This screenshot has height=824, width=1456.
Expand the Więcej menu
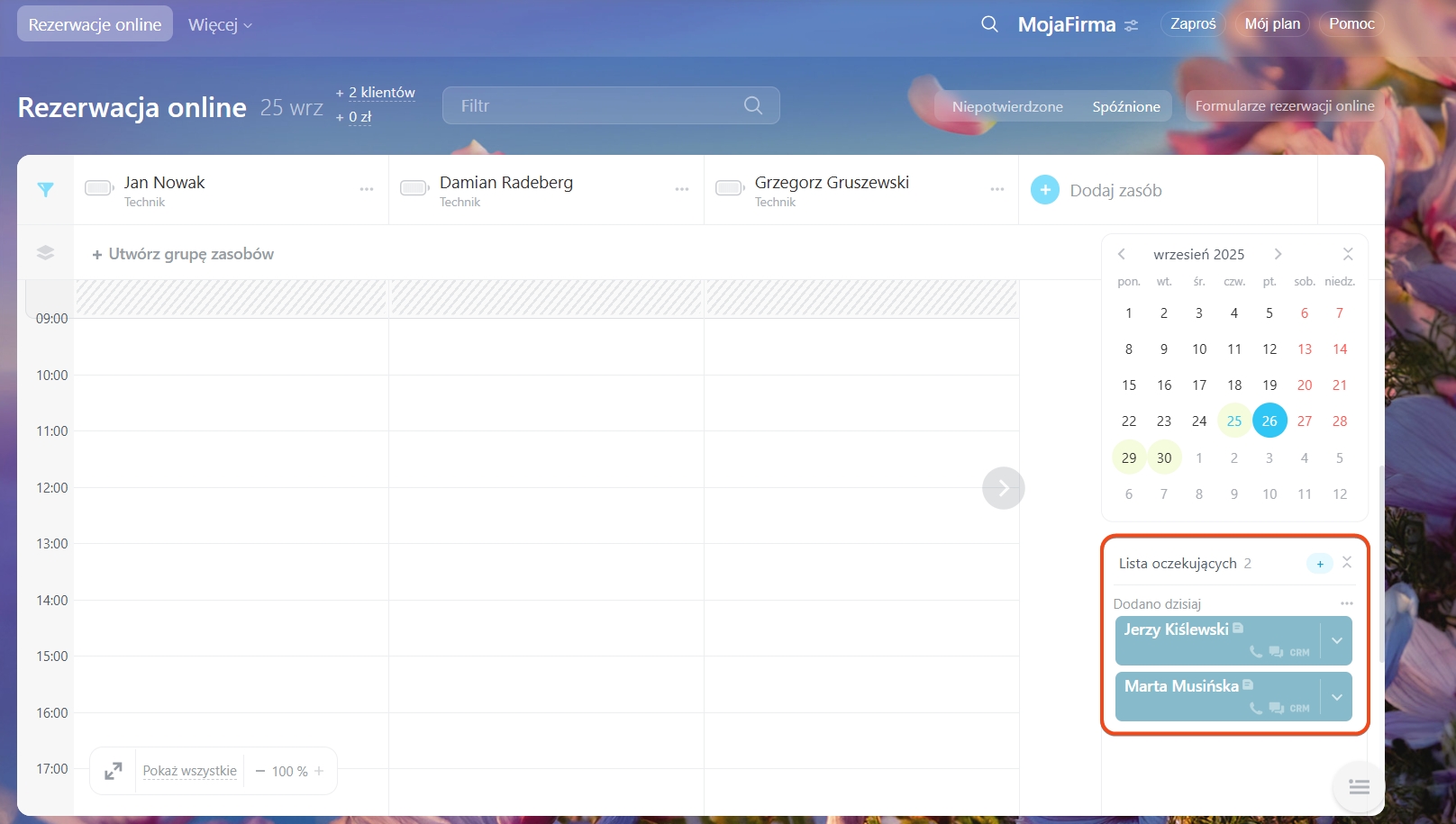(x=220, y=24)
